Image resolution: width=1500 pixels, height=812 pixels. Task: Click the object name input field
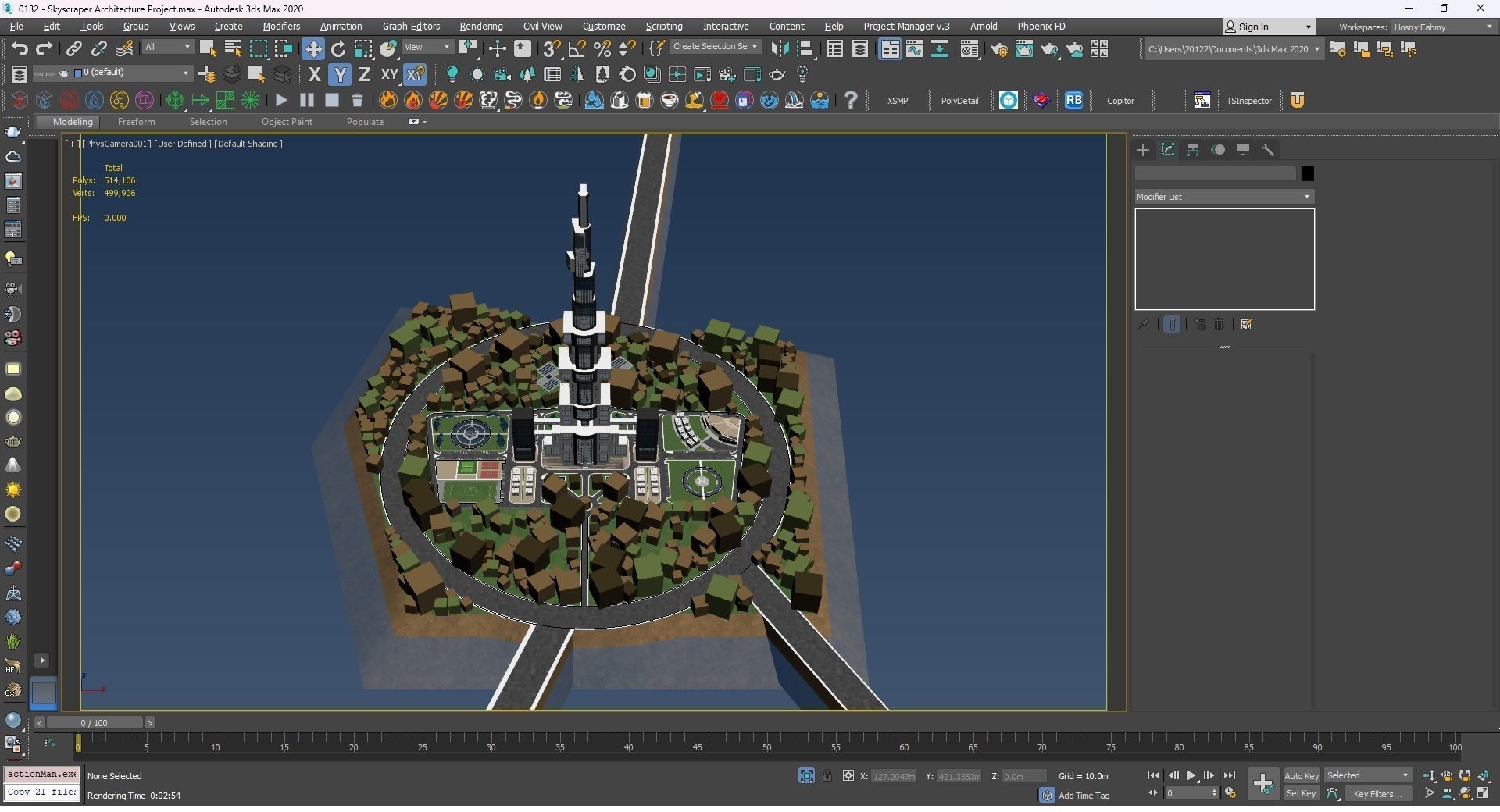coord(1215,173)
